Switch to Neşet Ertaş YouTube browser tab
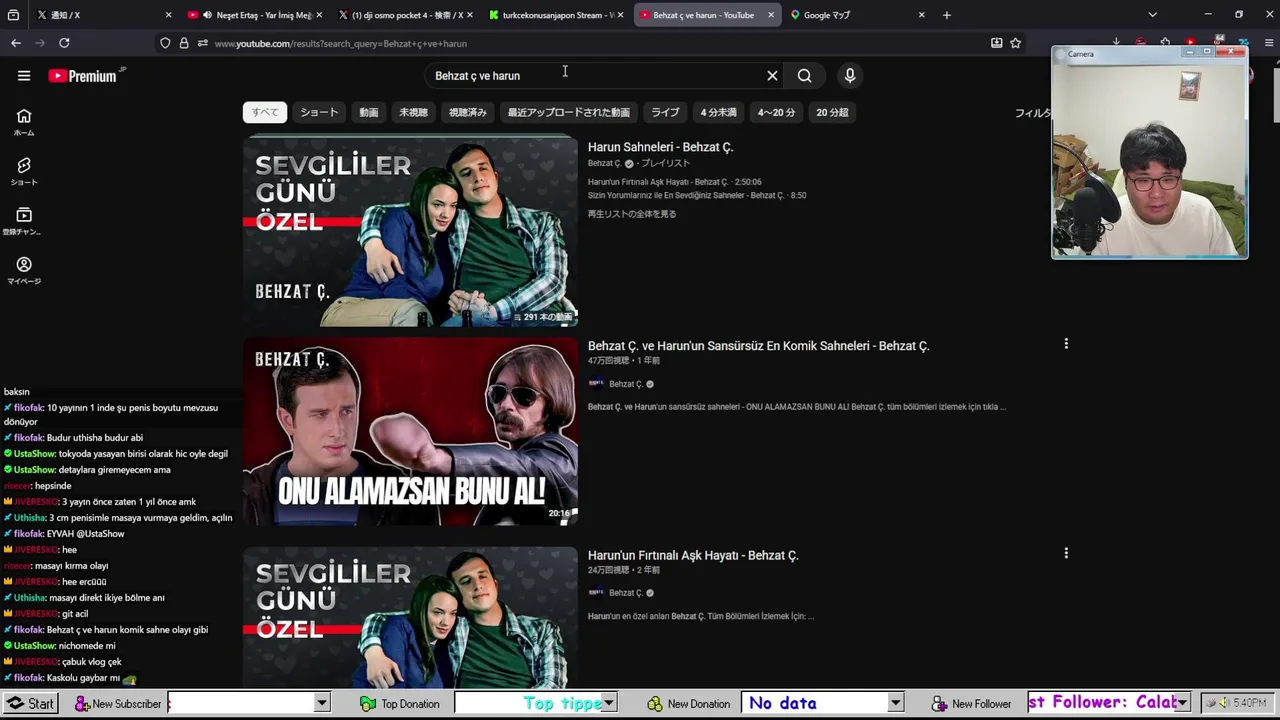Viewport: 1280px width, 720px height. (x=255, y=15)
